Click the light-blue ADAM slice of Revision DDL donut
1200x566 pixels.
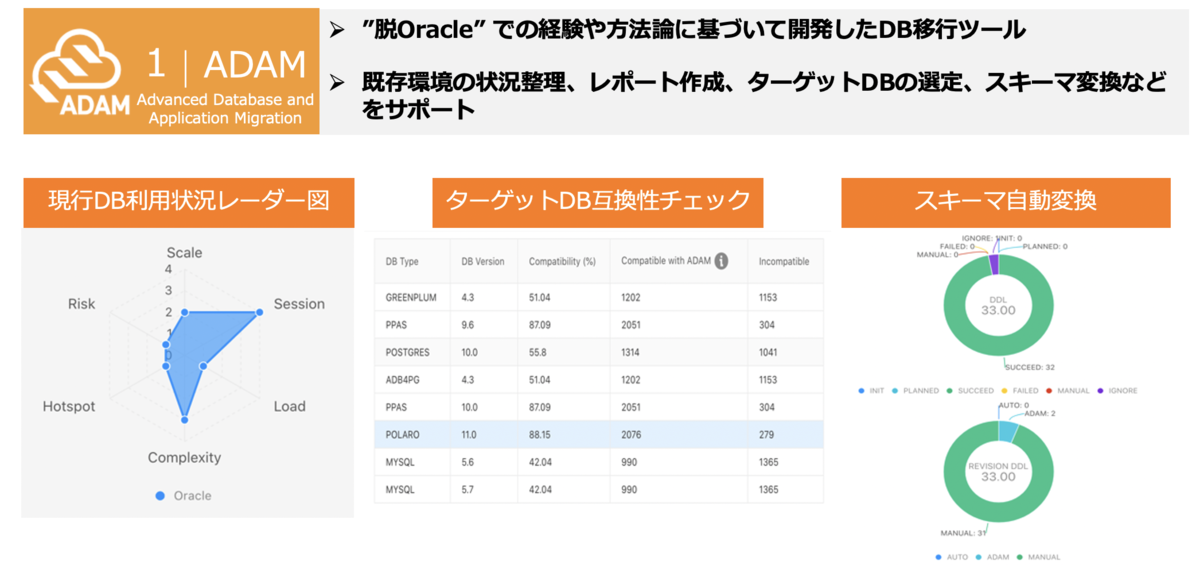tap(1009, 431)
